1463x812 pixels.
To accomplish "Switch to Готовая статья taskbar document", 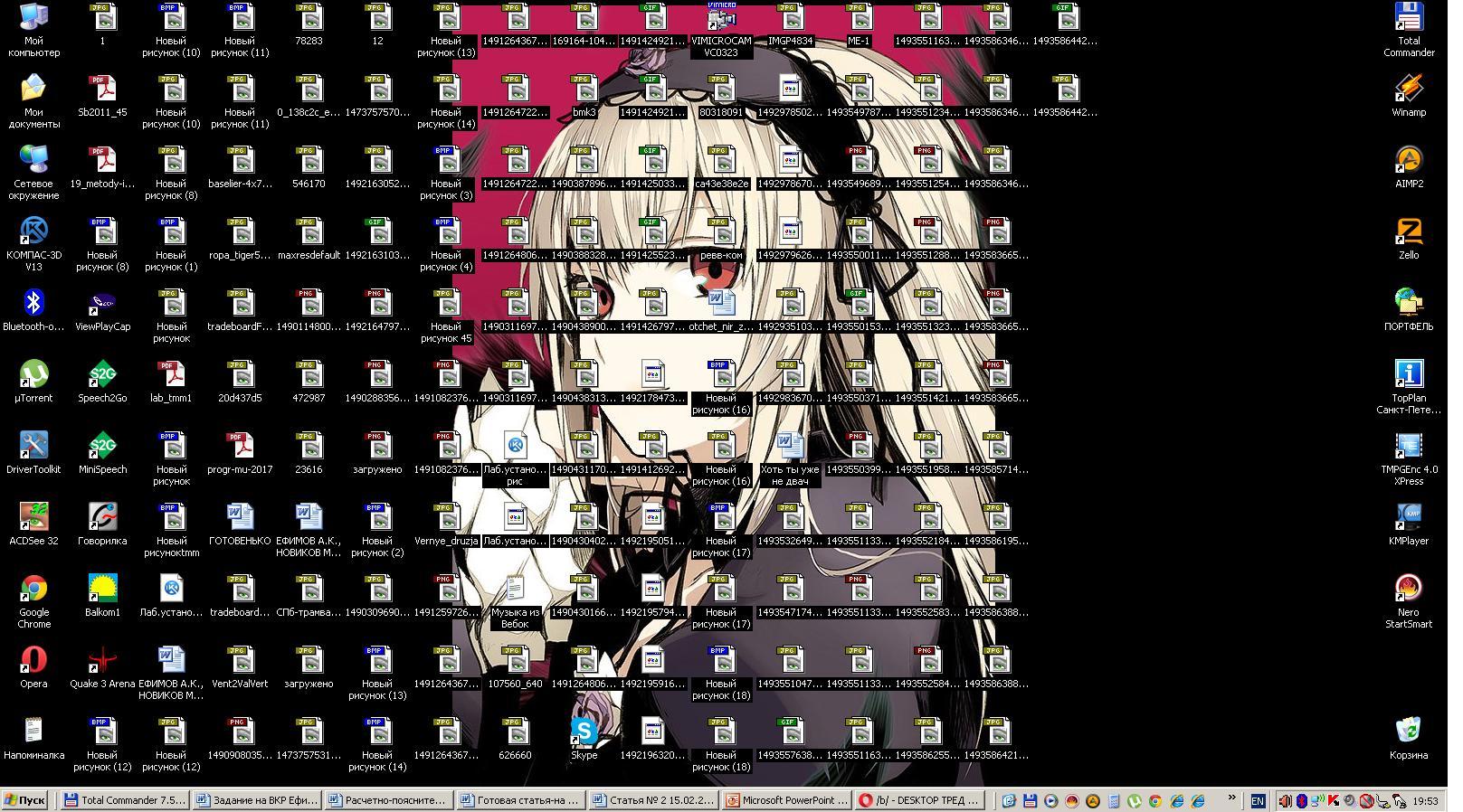I will [521, 800].
